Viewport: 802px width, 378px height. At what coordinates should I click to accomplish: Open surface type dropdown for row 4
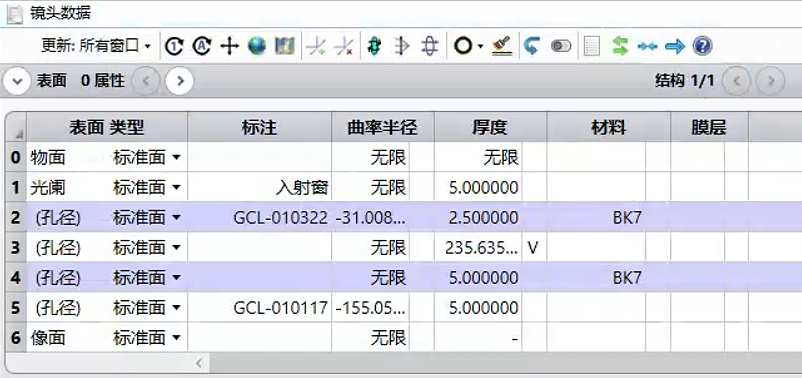coord(176,278)
